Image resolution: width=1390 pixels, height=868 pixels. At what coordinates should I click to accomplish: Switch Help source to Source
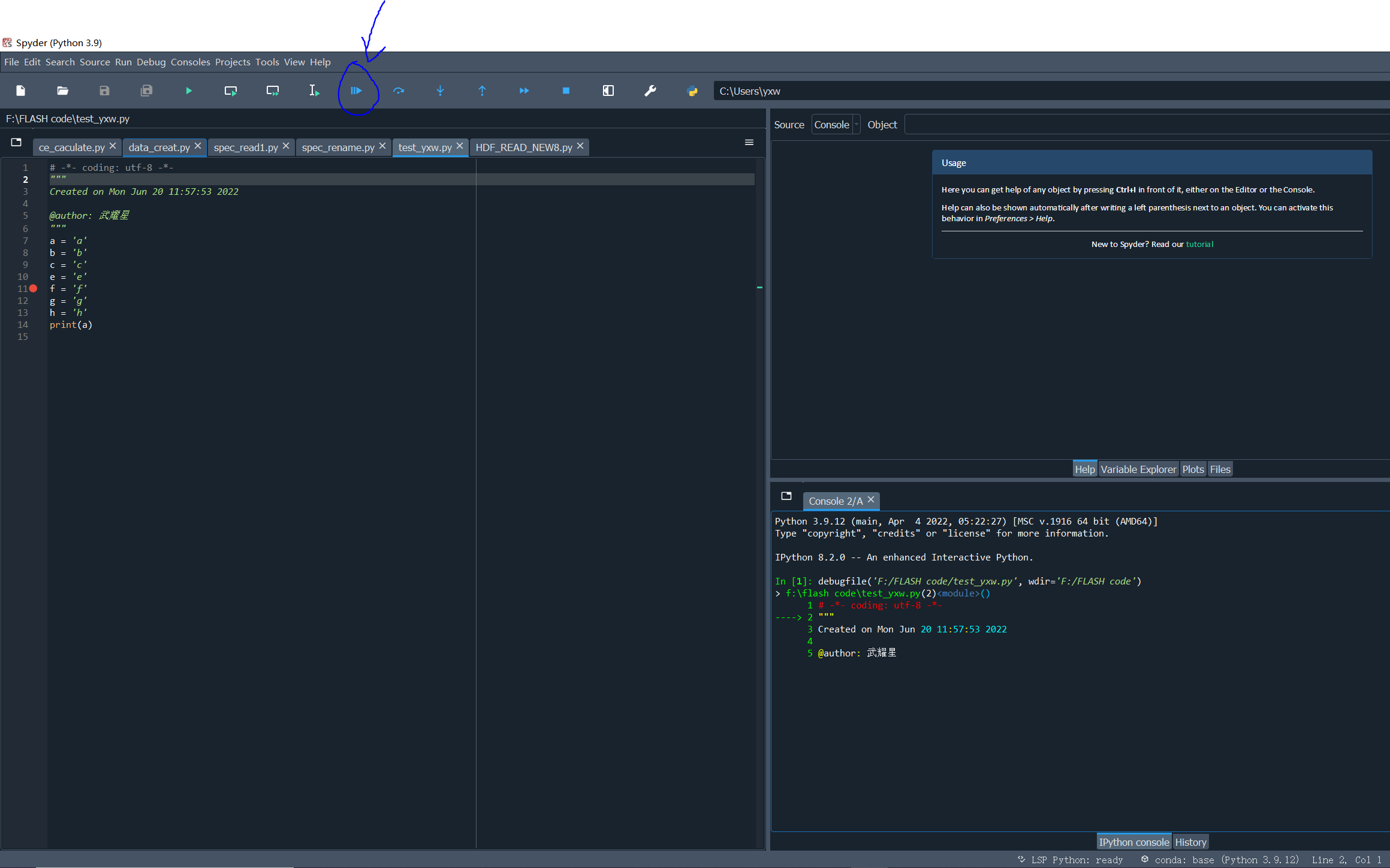point(789,124)
